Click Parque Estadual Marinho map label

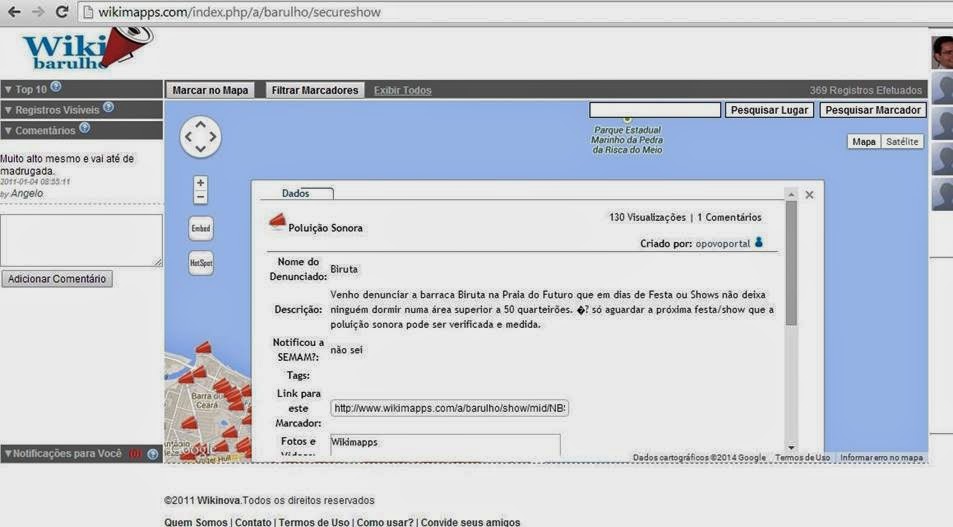(x=627, y=140)
